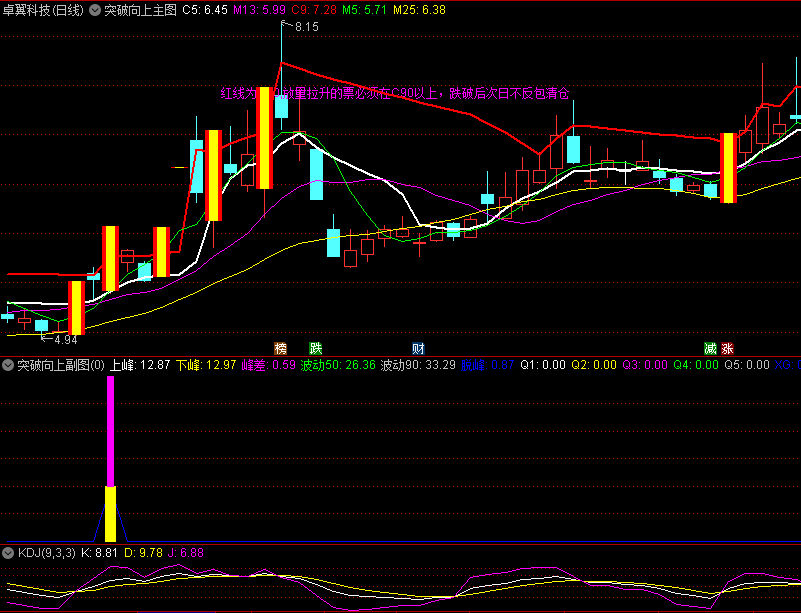Select the 峰差: 0.59 value
The height and width of the screenshot is (613, 801).
click(x=269, y=365)
